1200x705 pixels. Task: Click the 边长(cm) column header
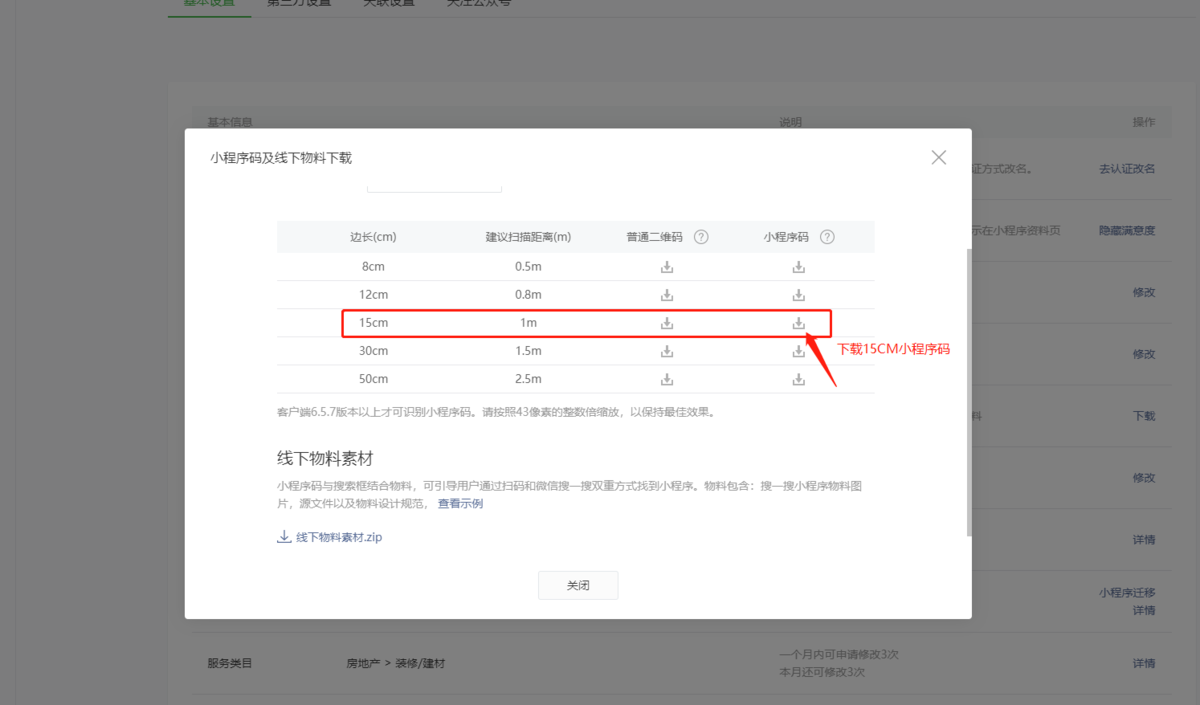(373, 237)
